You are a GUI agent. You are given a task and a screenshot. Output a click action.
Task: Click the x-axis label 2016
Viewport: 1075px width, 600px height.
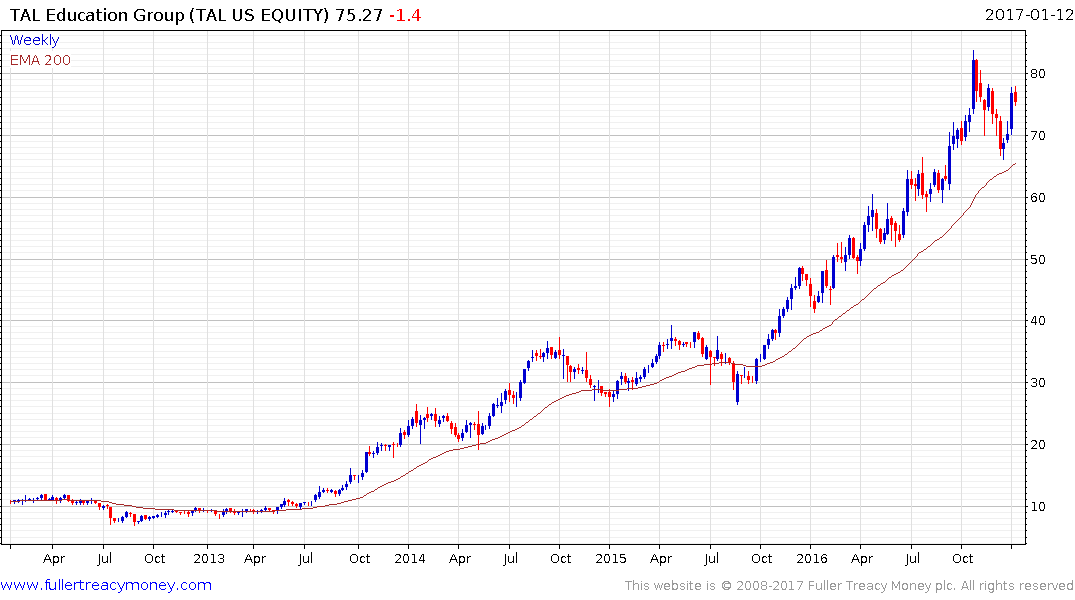(x=812, y=558)
